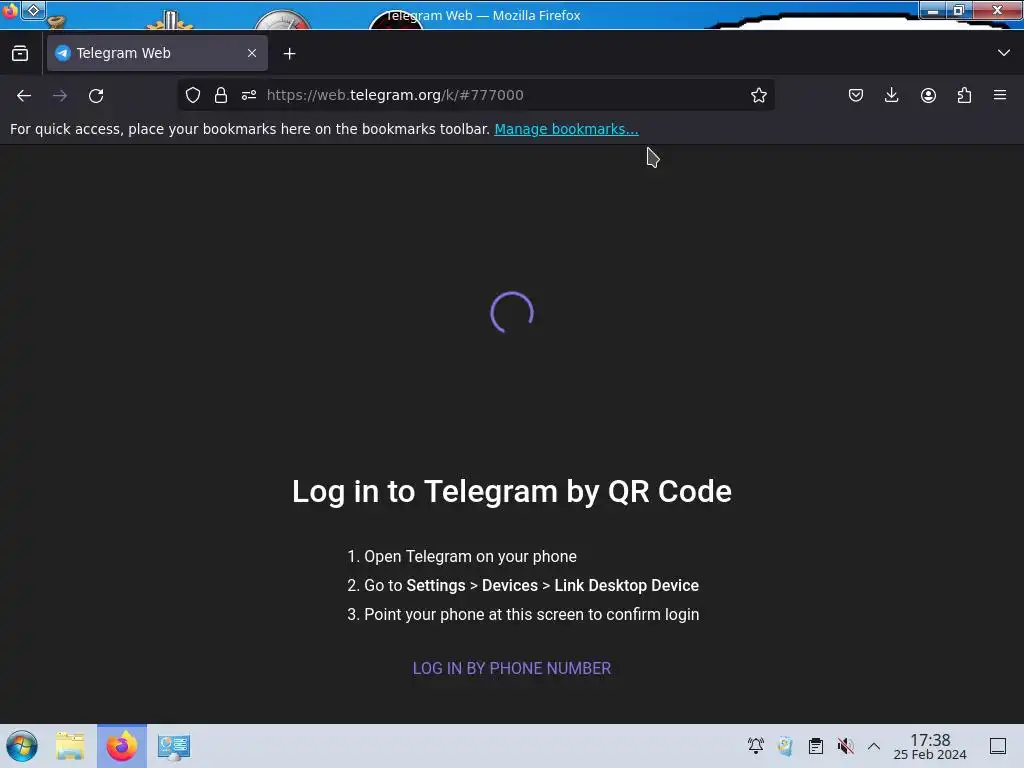Click heading 'Log in to Telegram by QR Code'
This screenshot has height=768, width=1024.
point(512,491)
